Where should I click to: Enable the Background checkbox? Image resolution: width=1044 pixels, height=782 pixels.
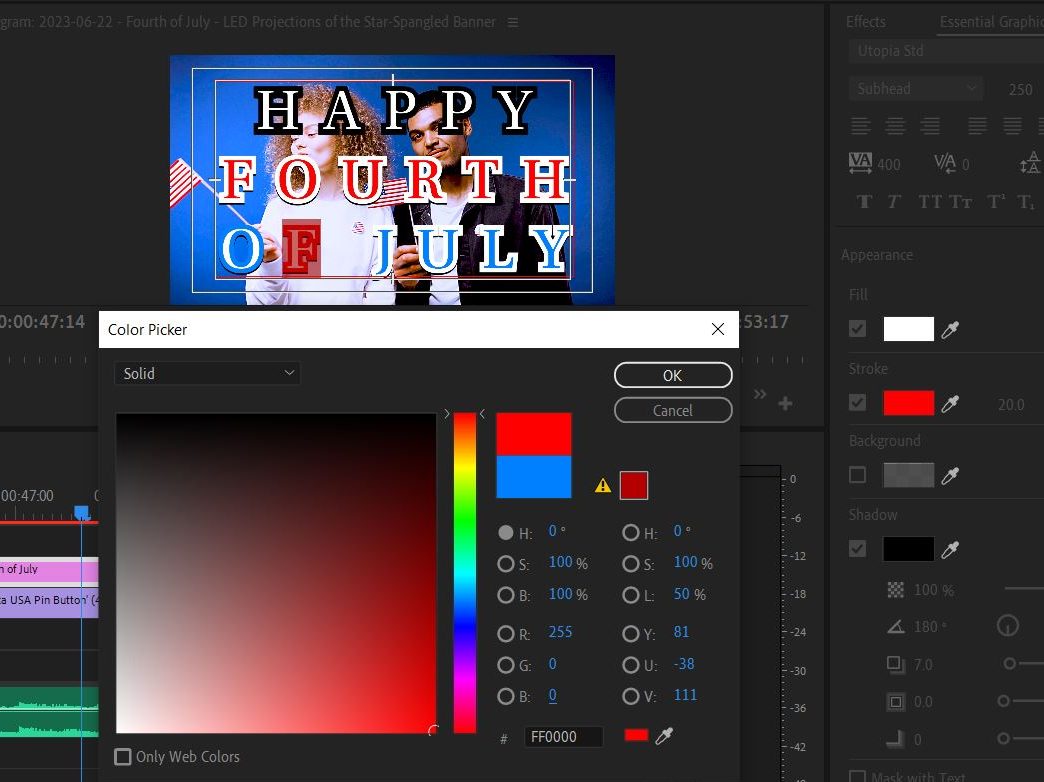coord(858,475)
